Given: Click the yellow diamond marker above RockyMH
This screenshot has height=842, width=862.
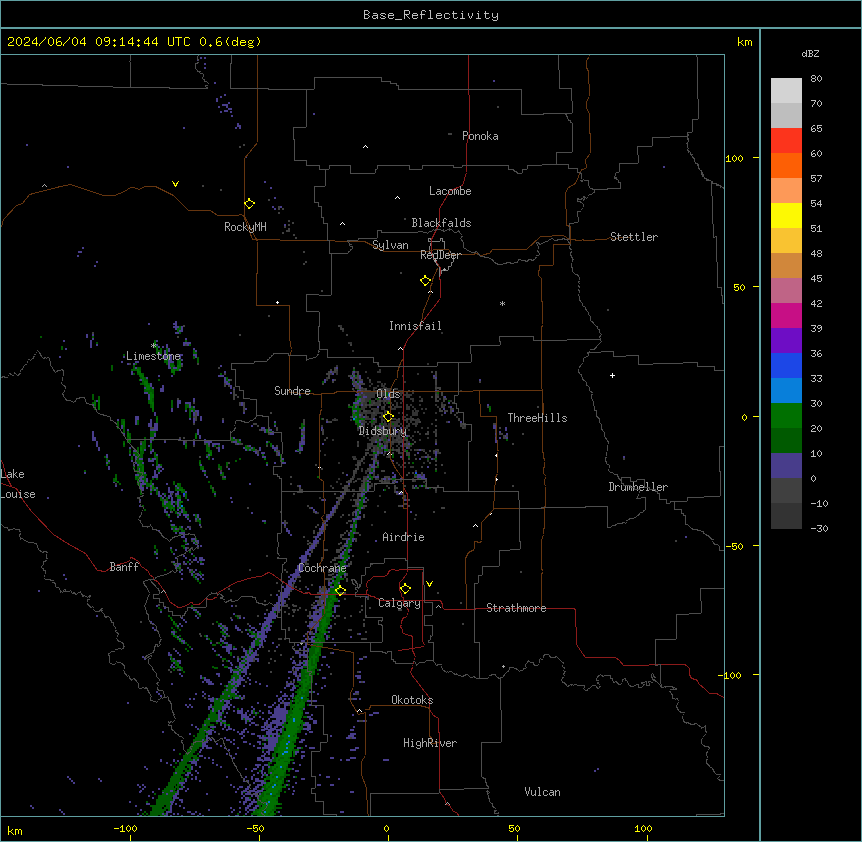Looking at the screenshot, I should (x=249, y=203).
